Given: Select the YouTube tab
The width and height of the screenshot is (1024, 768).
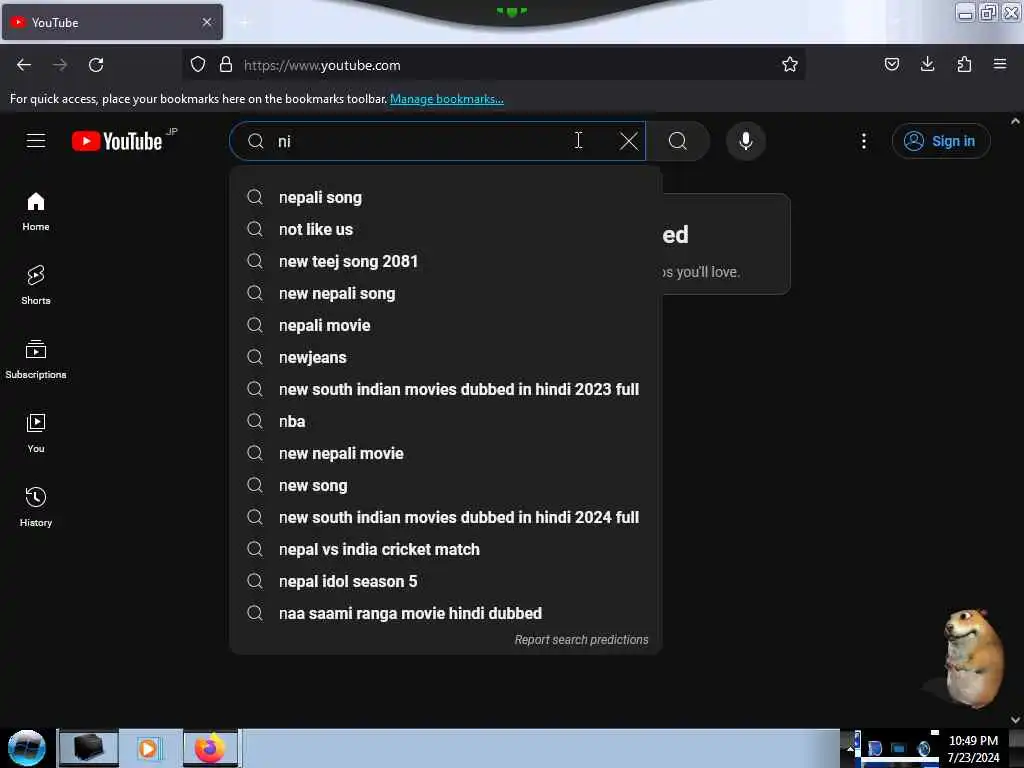Looking at the screenshot, I should (x=112, y=22).
